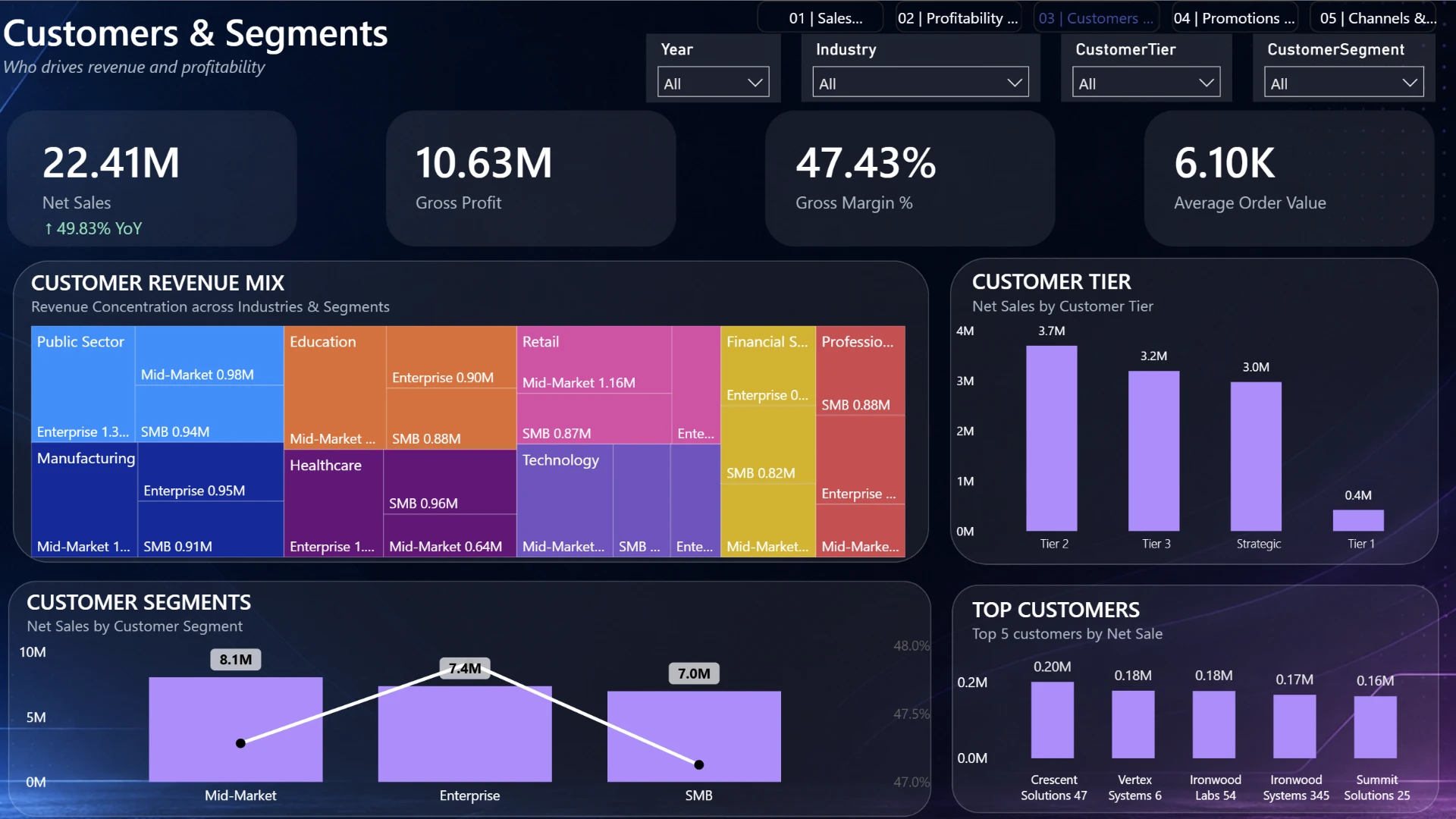Select the SMB bar in Customer Segments
Viewport: 1456px width, 819px height.
click(x=694, y=736)
